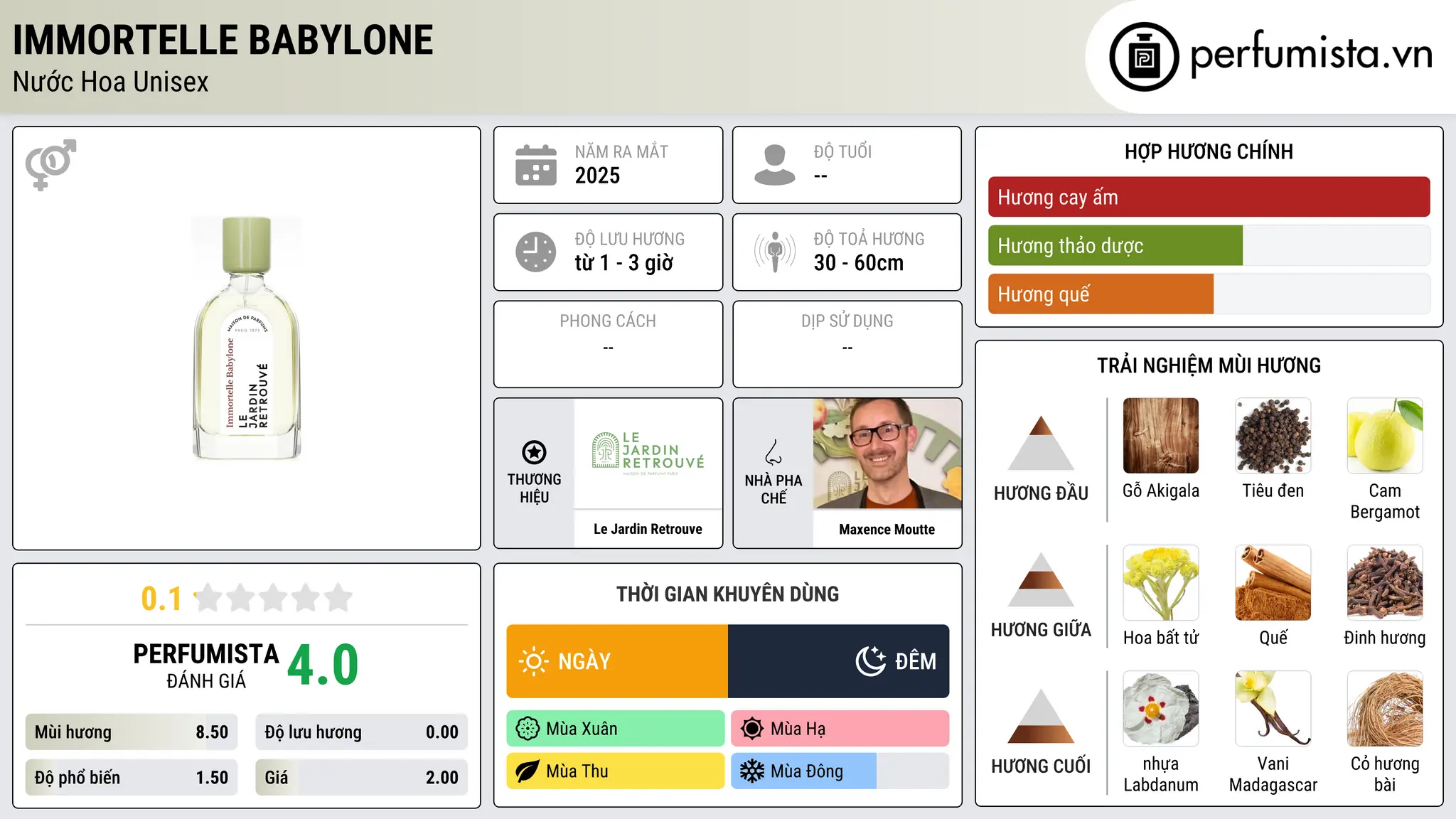The height and width of the screenshot is (819, 1456).
Task: Click the 0.1 user rating number
Action: click(161, 599)
